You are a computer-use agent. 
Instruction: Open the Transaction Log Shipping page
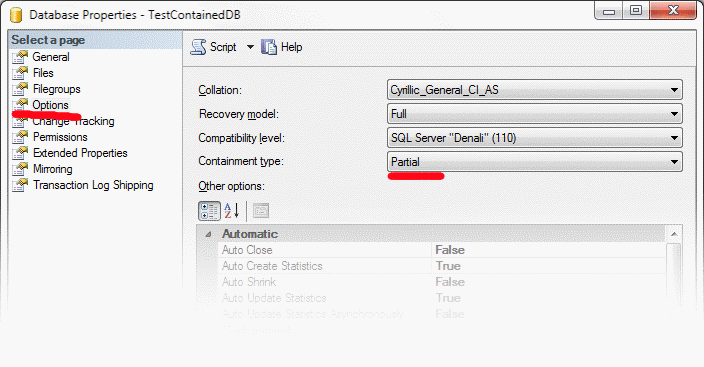coord(93,185)
